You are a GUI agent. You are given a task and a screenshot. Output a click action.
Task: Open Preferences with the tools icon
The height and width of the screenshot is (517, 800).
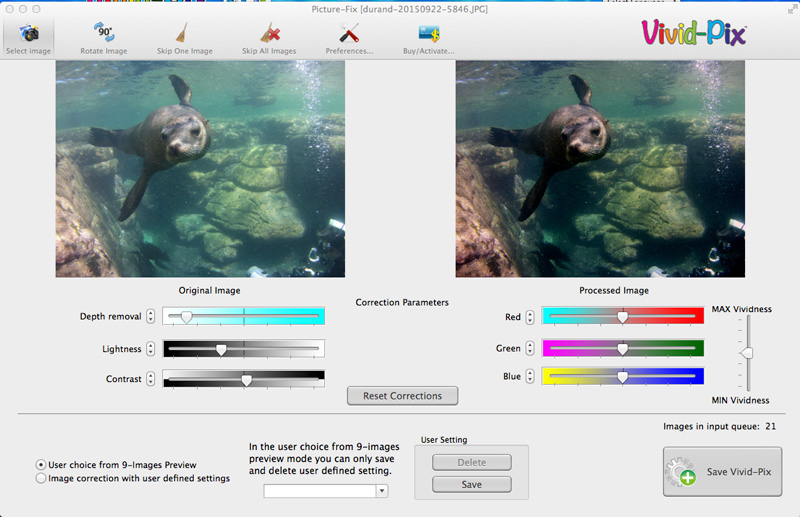349,33
